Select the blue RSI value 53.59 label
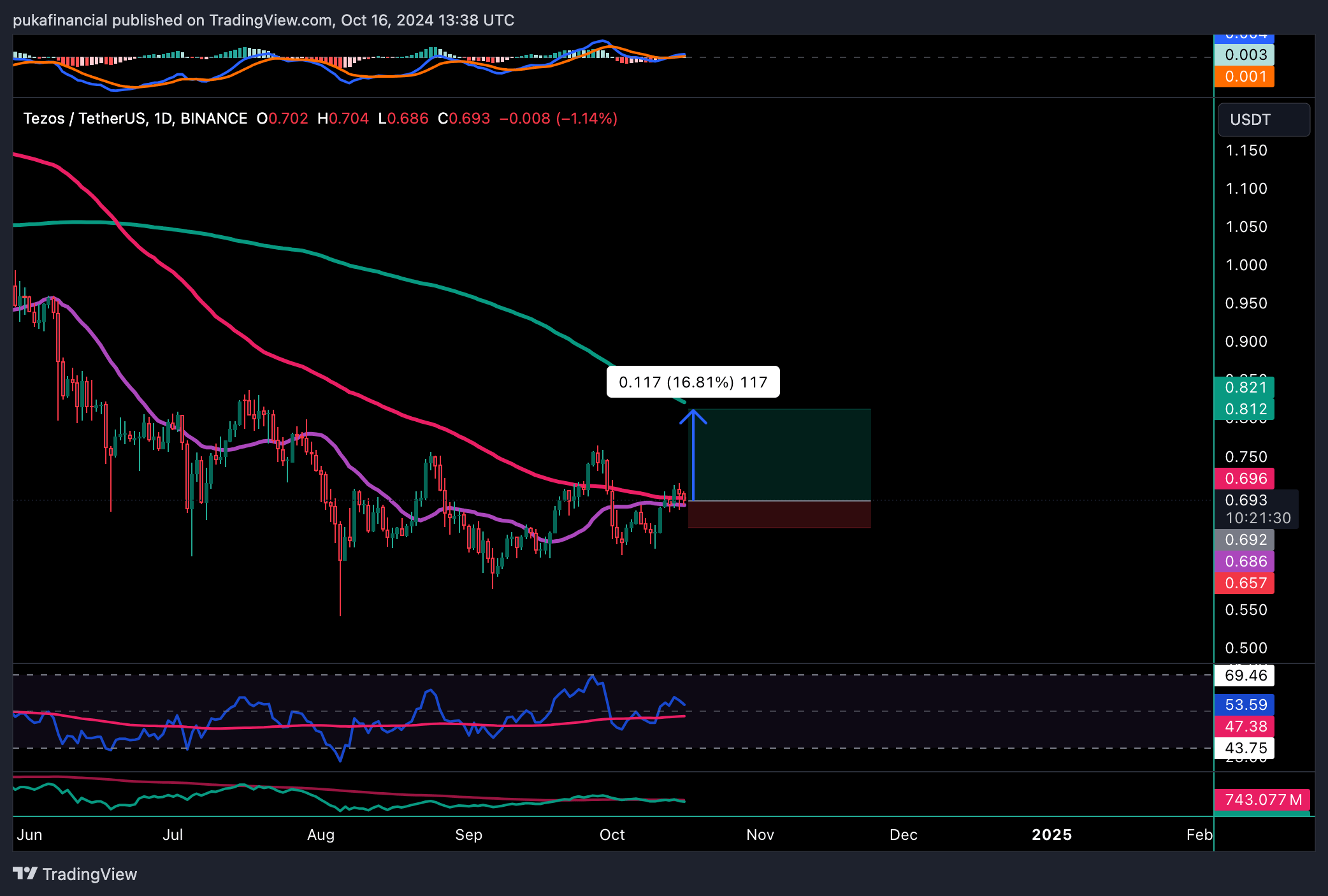 coord(1245,705)
